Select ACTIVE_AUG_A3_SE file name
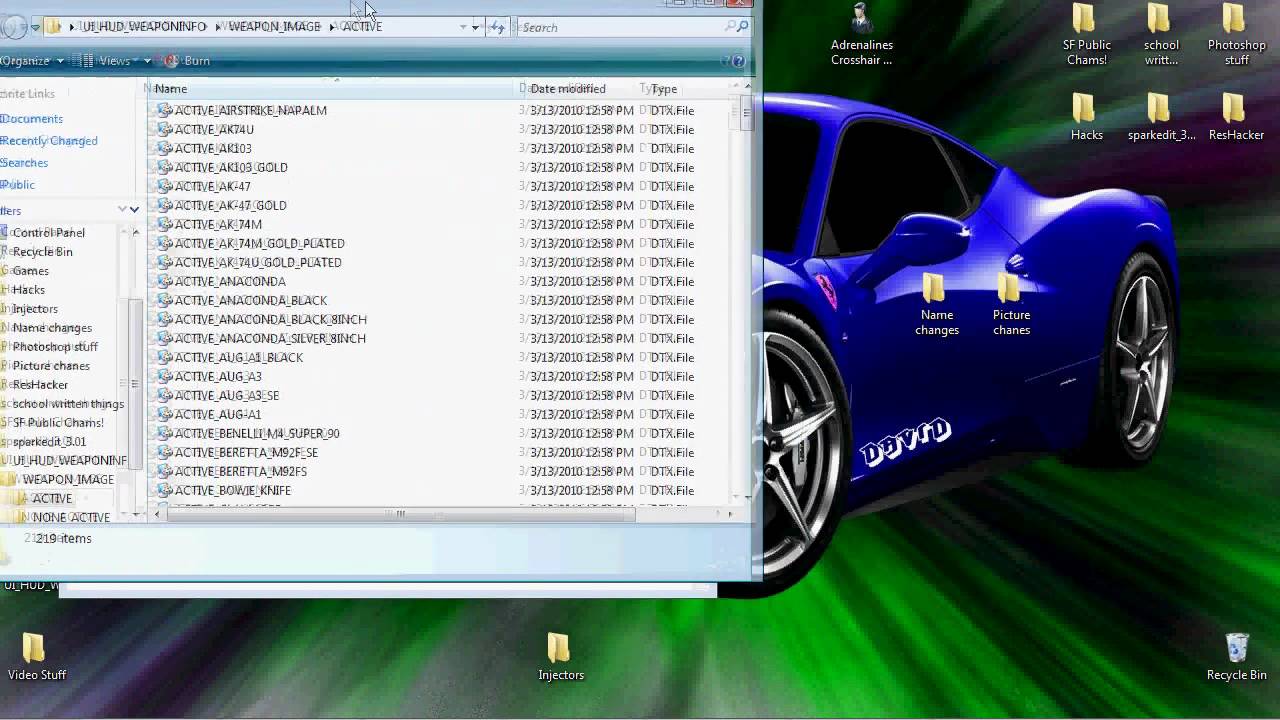This screenshot has width=1280, height=720. (x=227, y=395)
